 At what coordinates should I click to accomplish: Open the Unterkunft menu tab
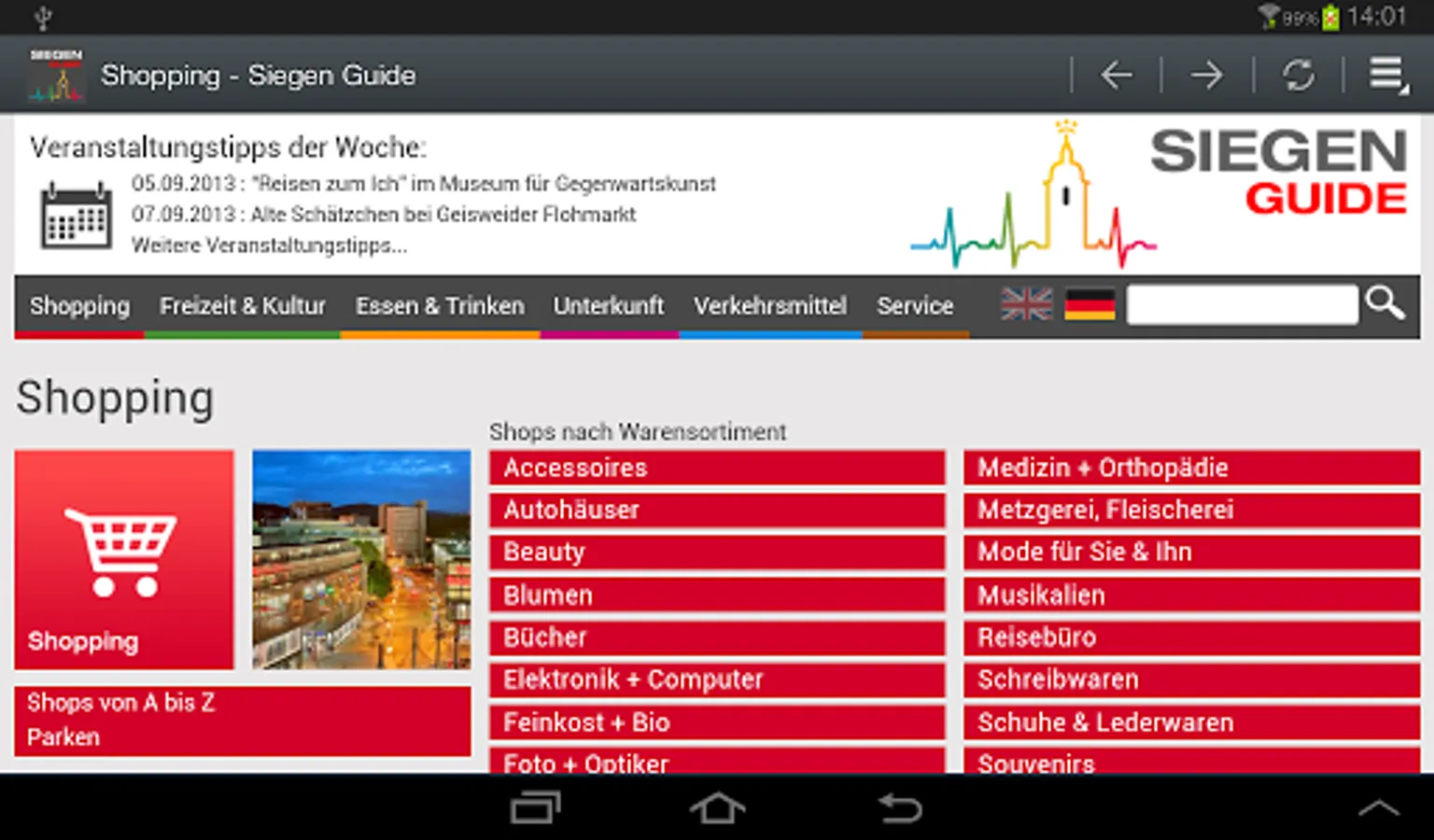pos(609,306)
